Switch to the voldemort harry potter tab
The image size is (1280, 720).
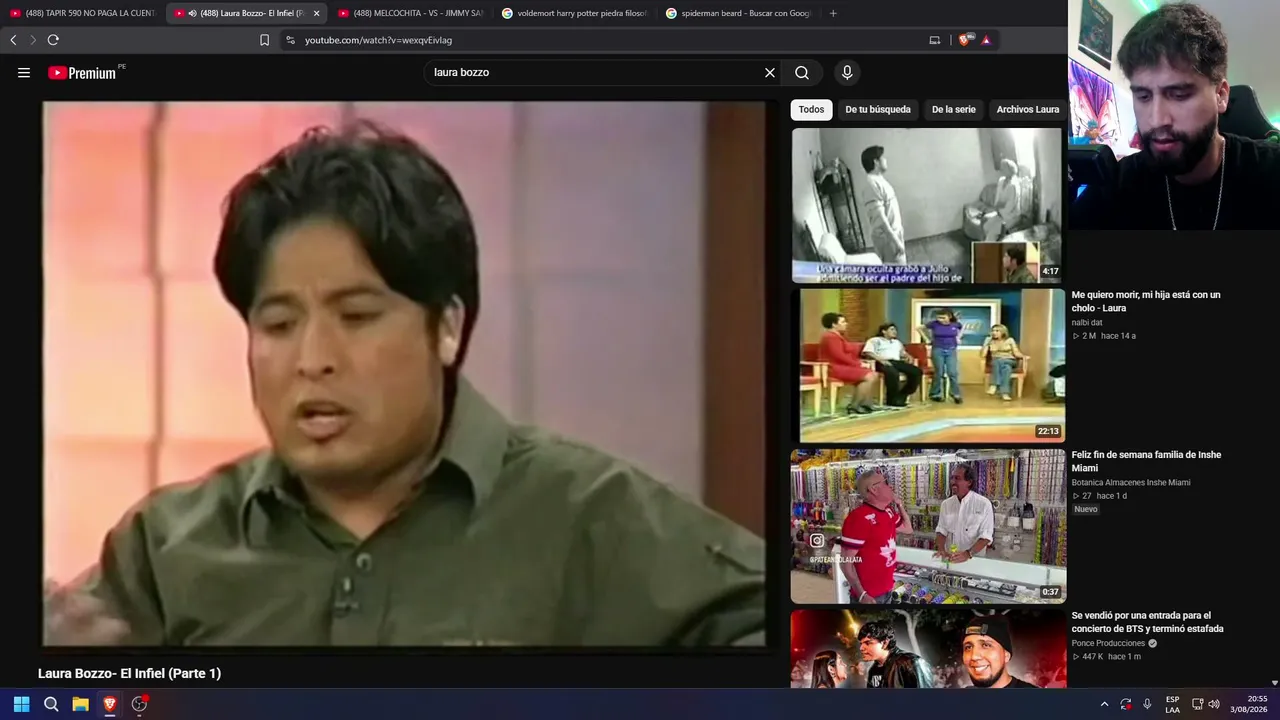coord(574,13)
